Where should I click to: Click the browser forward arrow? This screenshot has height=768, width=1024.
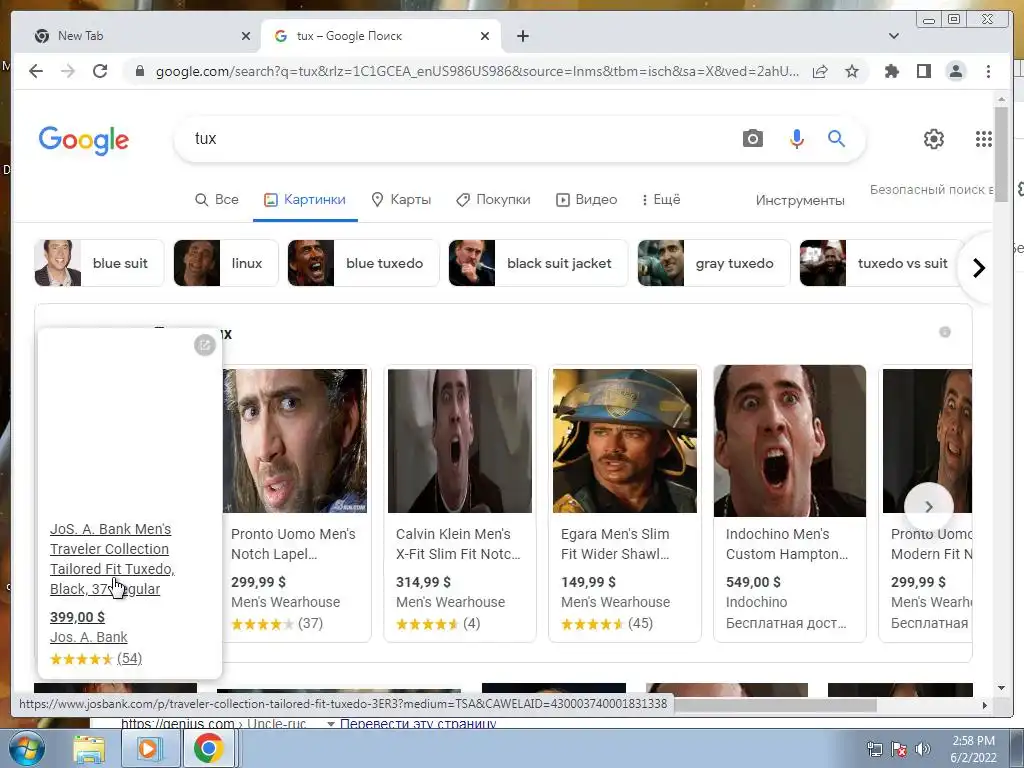pyautogui.click(x=68, y=71)
